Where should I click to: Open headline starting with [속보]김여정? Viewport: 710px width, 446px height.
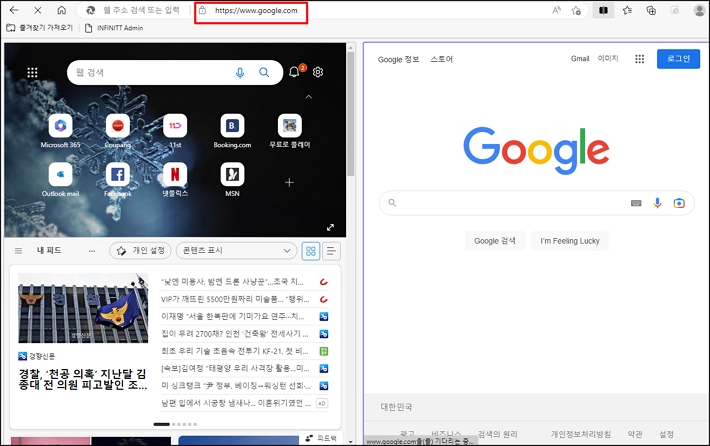point(235,368)
